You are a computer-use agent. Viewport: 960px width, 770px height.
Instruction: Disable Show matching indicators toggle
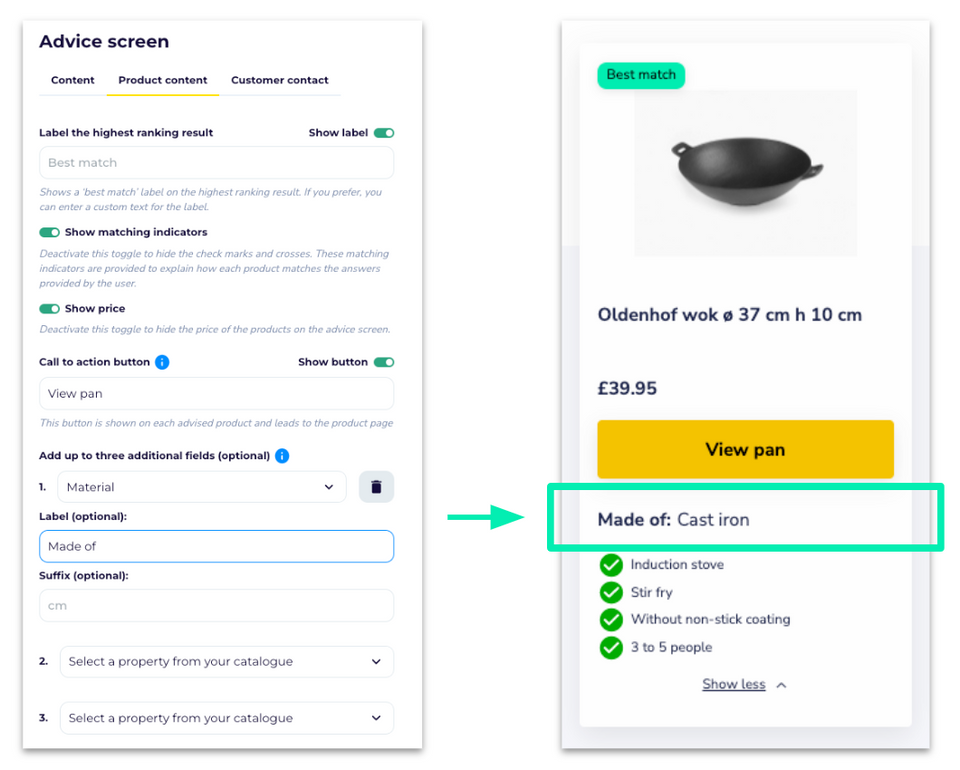click(50, 233)
